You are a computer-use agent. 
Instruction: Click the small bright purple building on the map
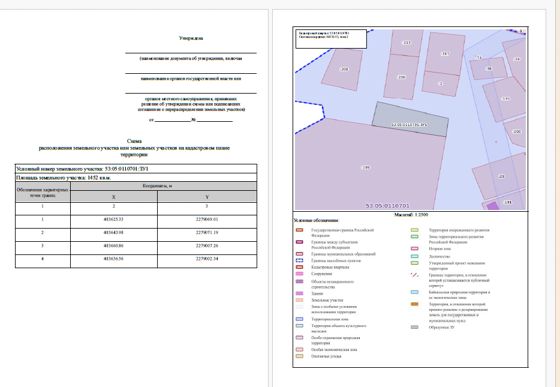pyautogui.click(x=493, y=206)
